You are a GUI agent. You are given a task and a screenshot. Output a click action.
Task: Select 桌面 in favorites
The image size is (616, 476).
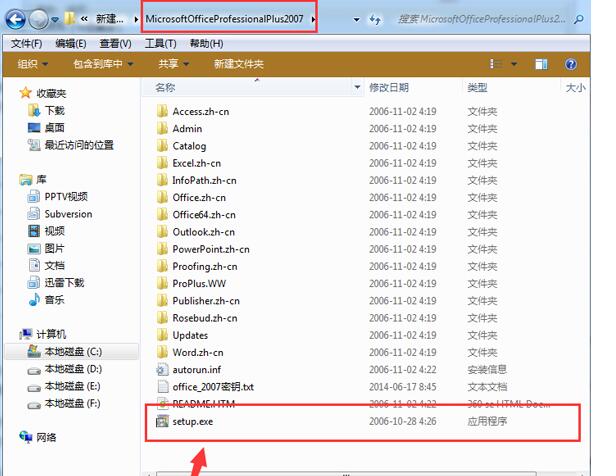pos(54,128)
